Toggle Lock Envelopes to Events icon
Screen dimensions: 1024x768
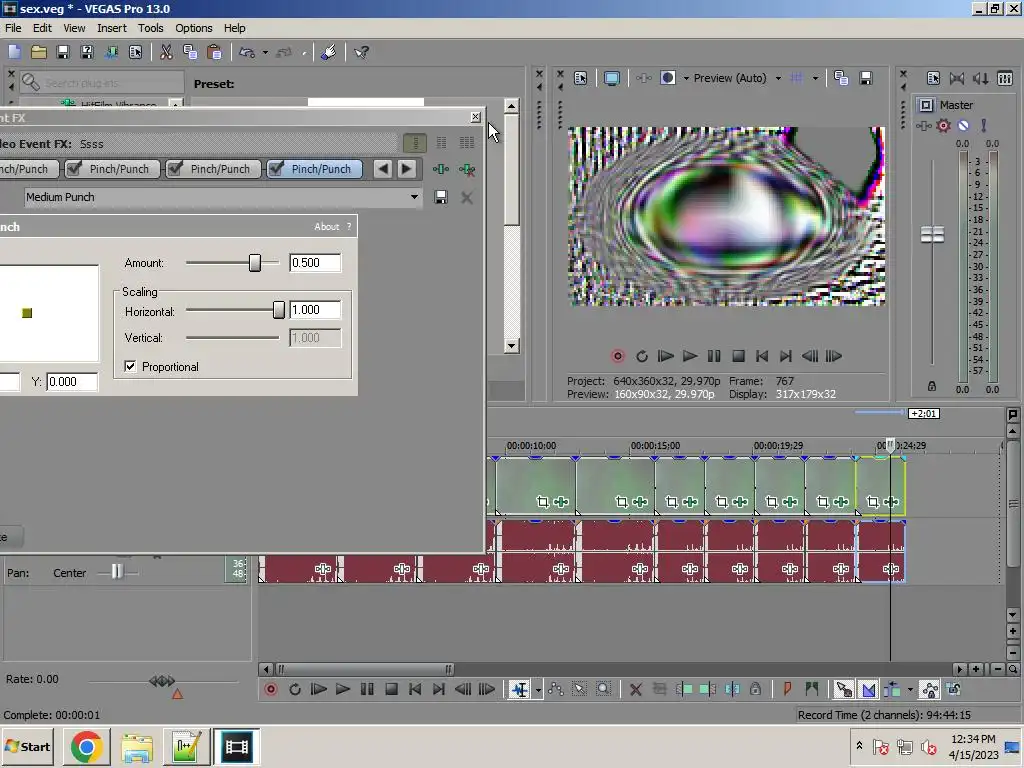930,689
